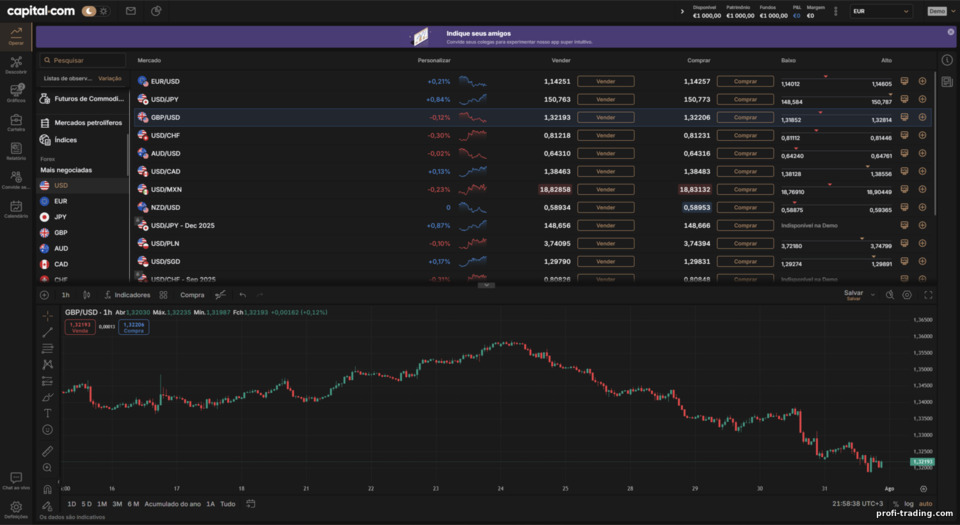Viewport: 960px width, 525px height.
Task: Select the trend line drawing tool
Action: pyautogui.click(x=47, y=332)
